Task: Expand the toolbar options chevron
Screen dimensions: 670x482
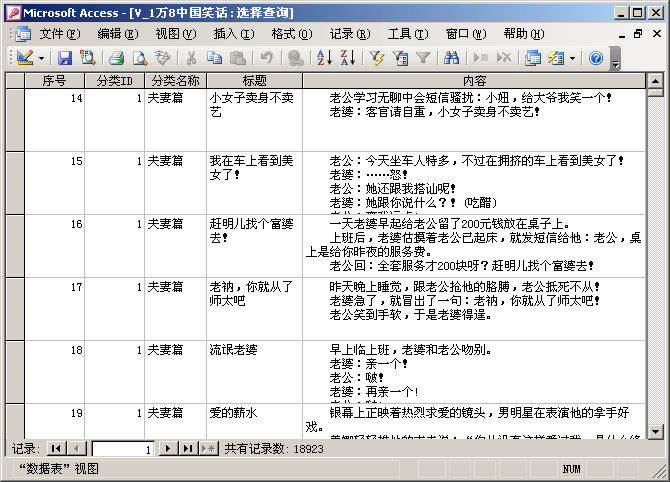Action: [615, 59]
